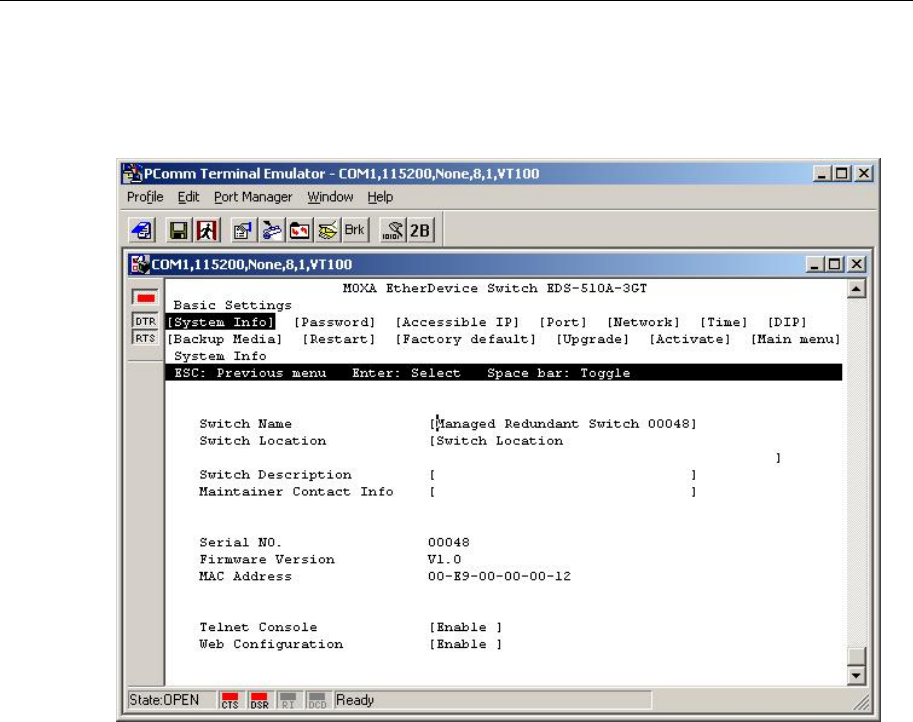Click the capture envelope toolbar icon
The image size is (913, 722).
tap(328, 231)
